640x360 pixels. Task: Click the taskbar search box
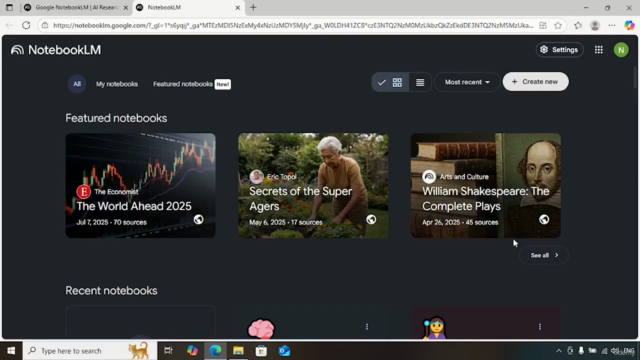(90, 351)
